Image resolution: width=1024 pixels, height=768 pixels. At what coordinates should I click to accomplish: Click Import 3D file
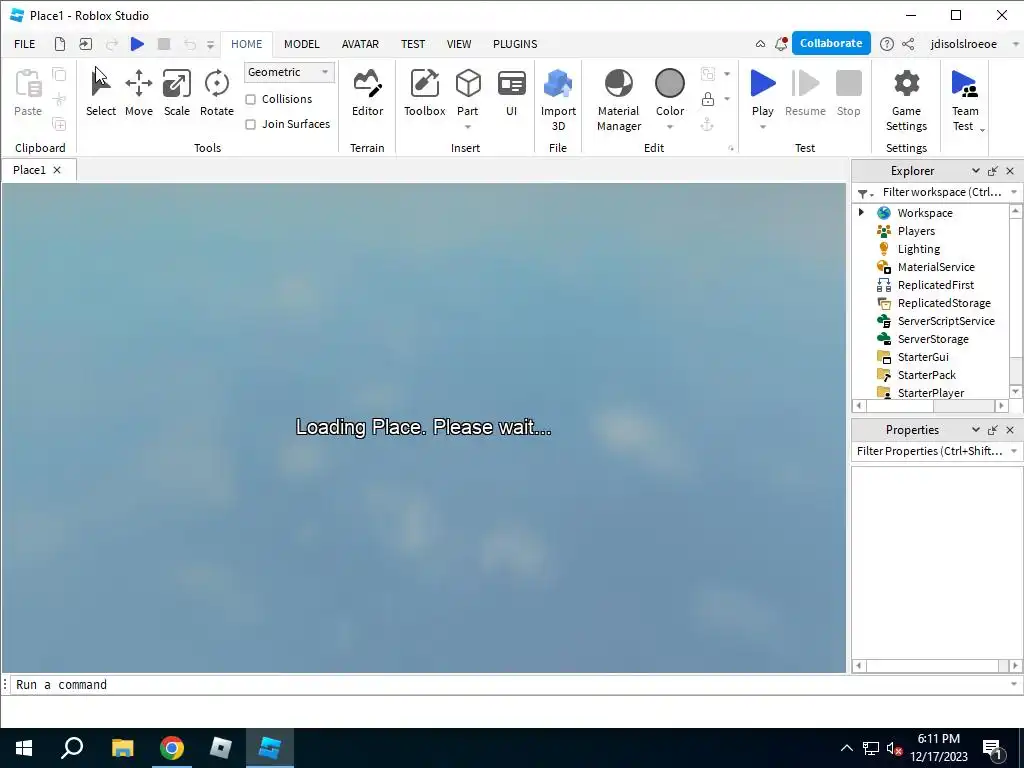(558, 100)
